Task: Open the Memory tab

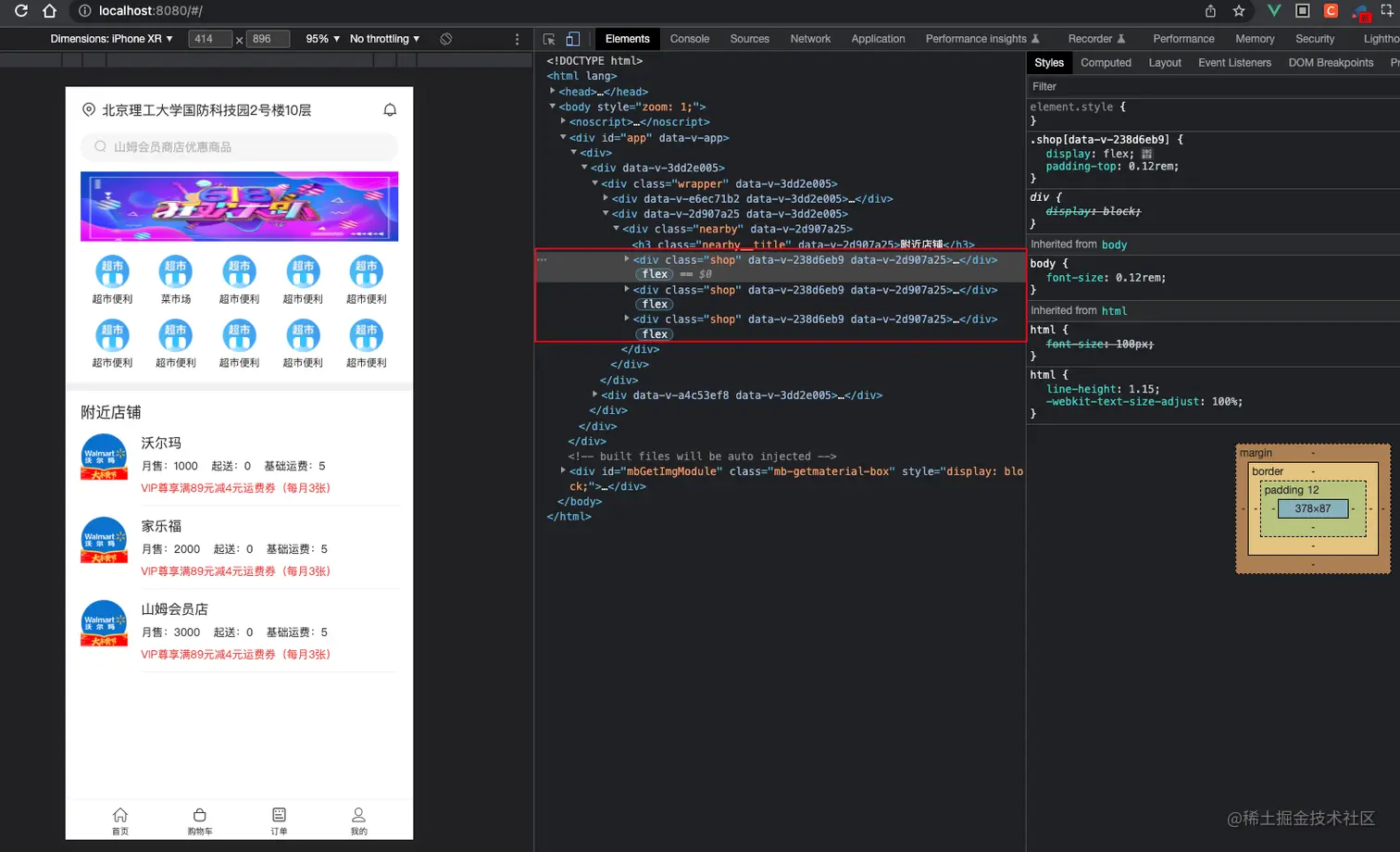Action: click(x=1255, y=39)
